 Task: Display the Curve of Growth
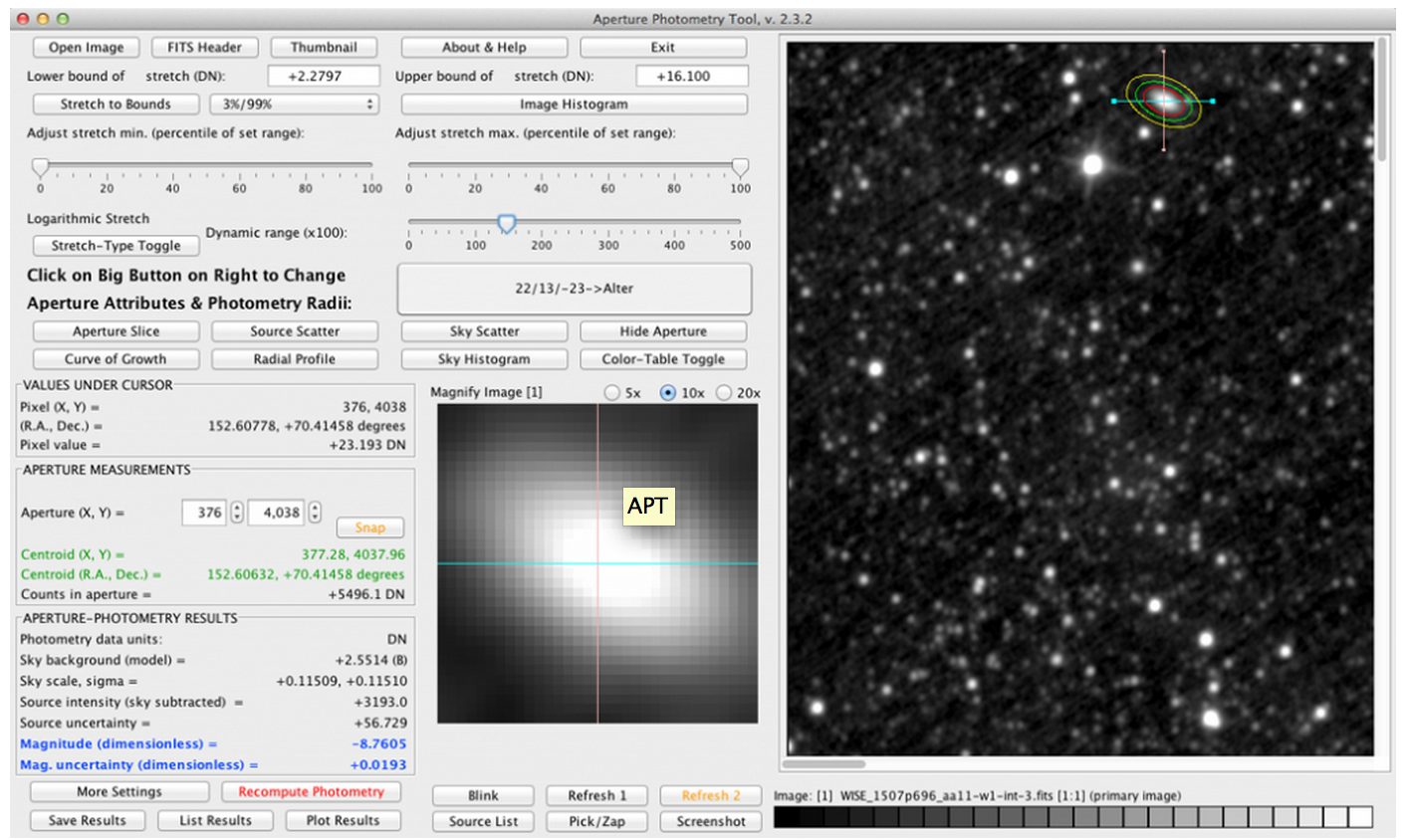[116, 358]
